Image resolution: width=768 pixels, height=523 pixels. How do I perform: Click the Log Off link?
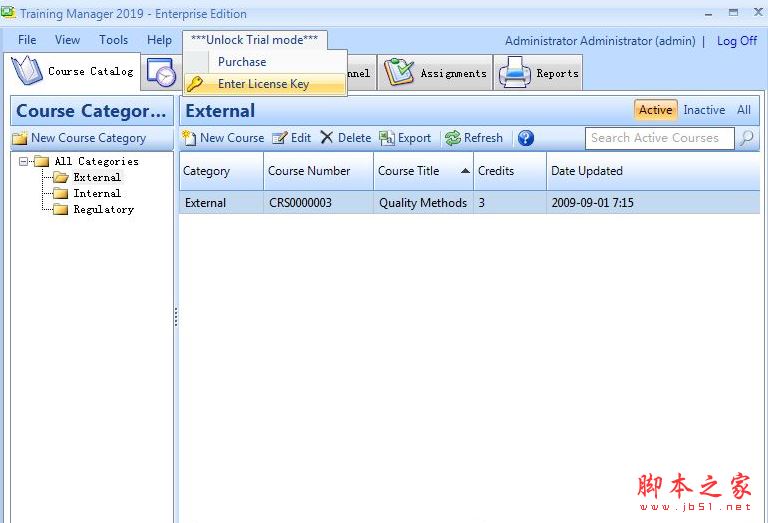(737, 41)
